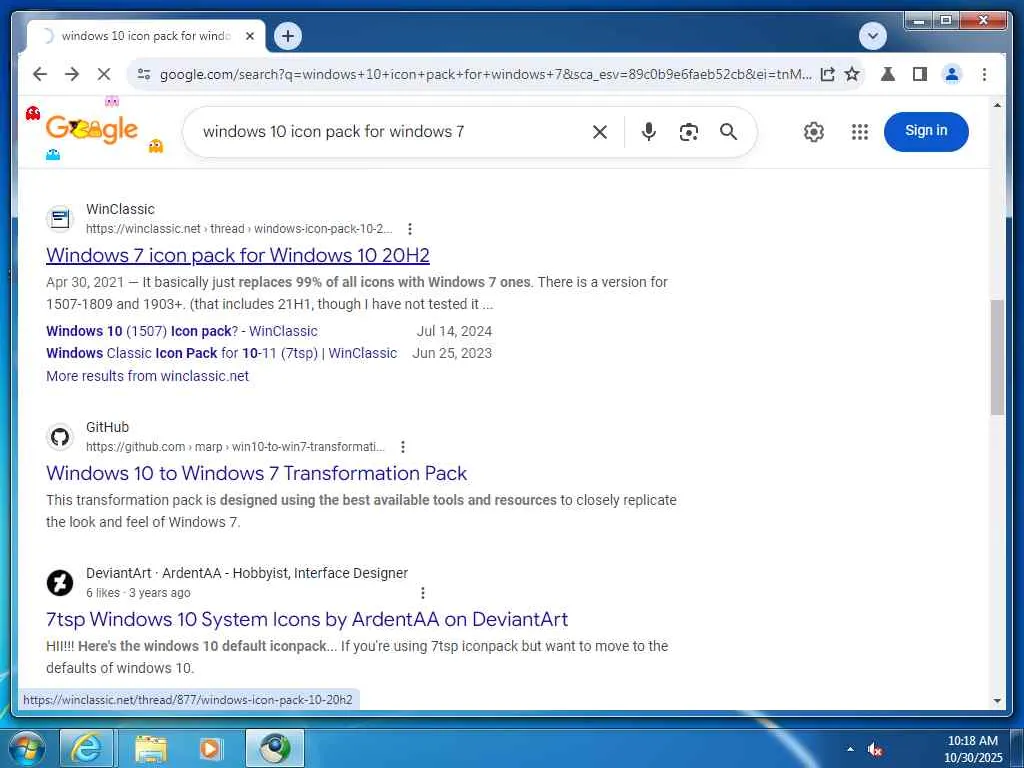
Task: Stop loading the page
Action: pos(104,74)
